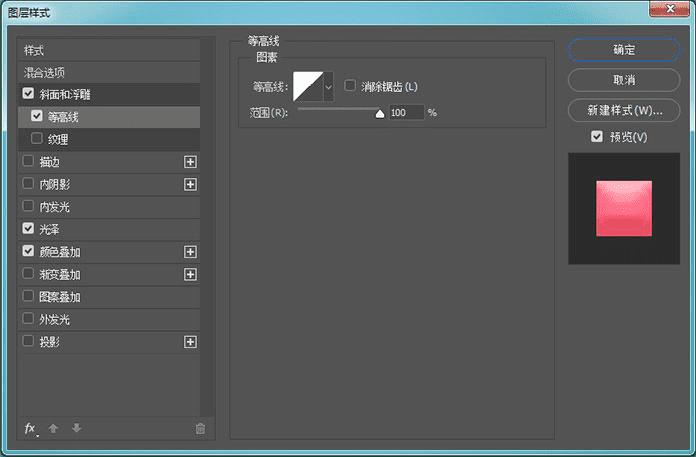The height and width of the screenshot is (457, 696).
Task: Click the move effect down arrow
Action: (x=76, y=428)
